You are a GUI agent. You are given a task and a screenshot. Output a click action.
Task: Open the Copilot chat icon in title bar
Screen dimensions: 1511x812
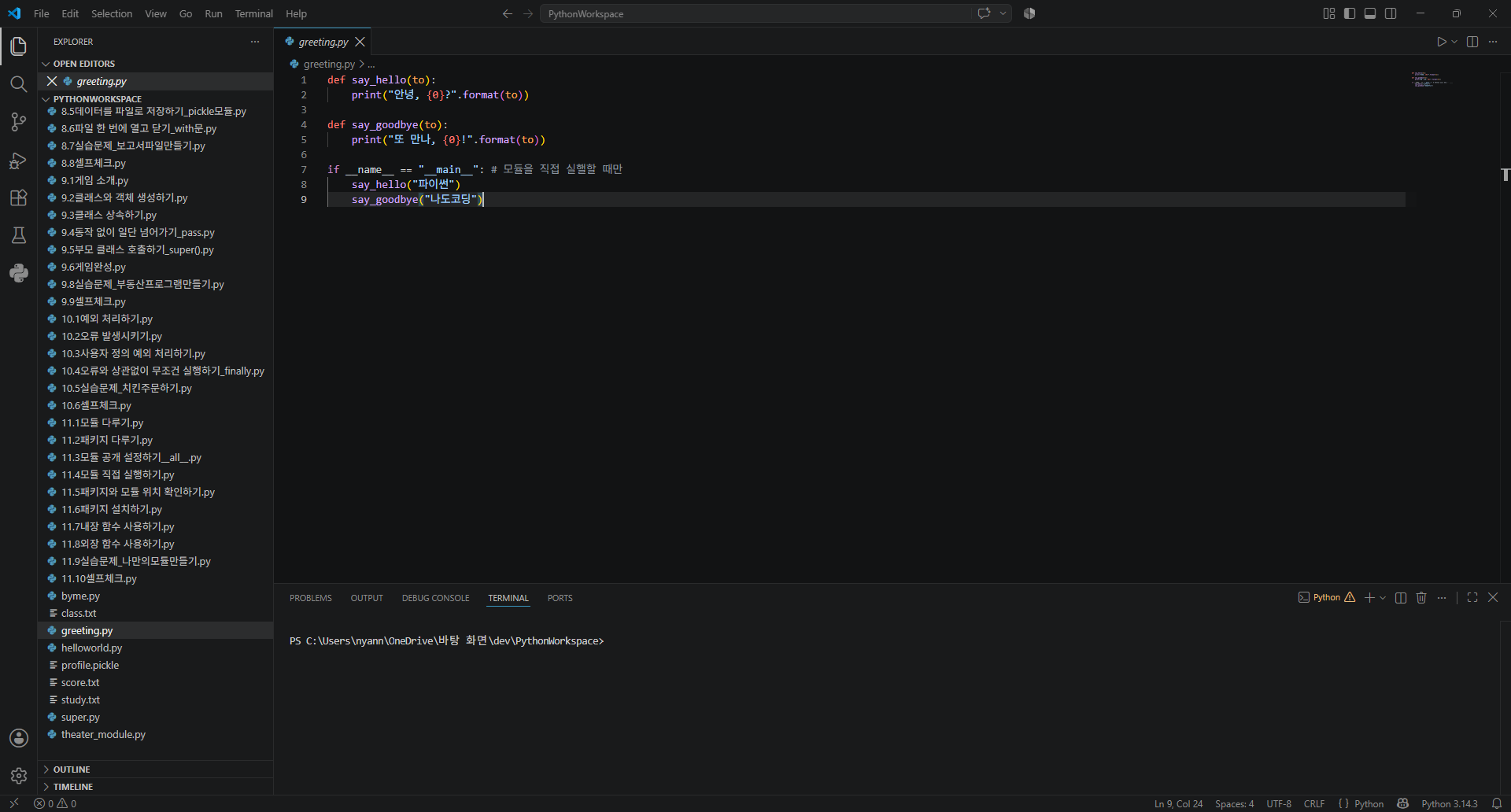[x=984, y=13]
